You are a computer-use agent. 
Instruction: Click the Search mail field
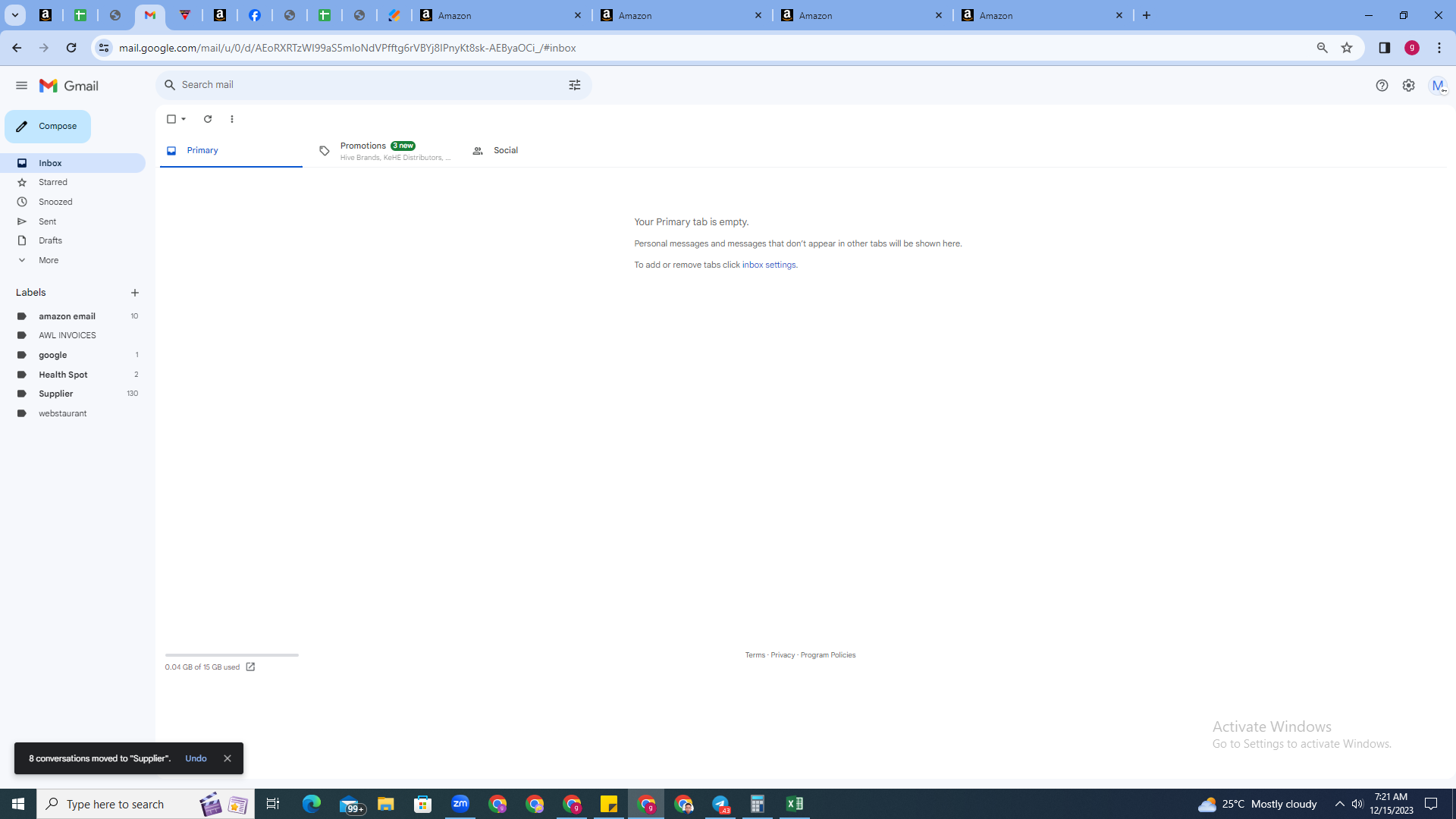pyautogui.click(x=372, y=85)
